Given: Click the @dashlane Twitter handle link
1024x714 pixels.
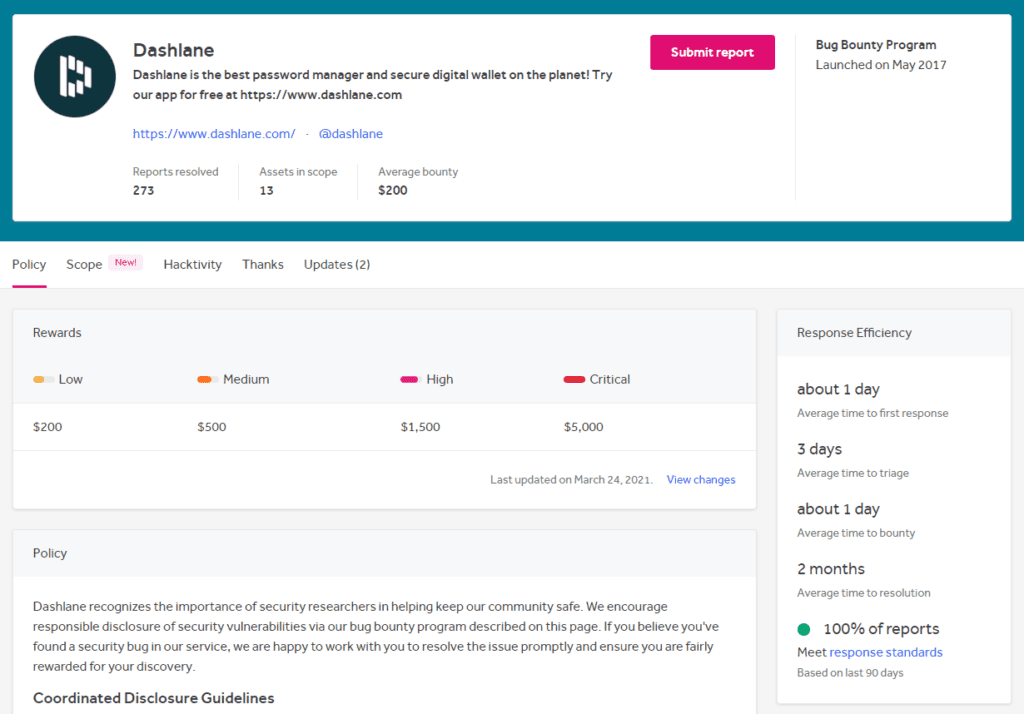Looking at the screenshot, I should coord(351,133).
